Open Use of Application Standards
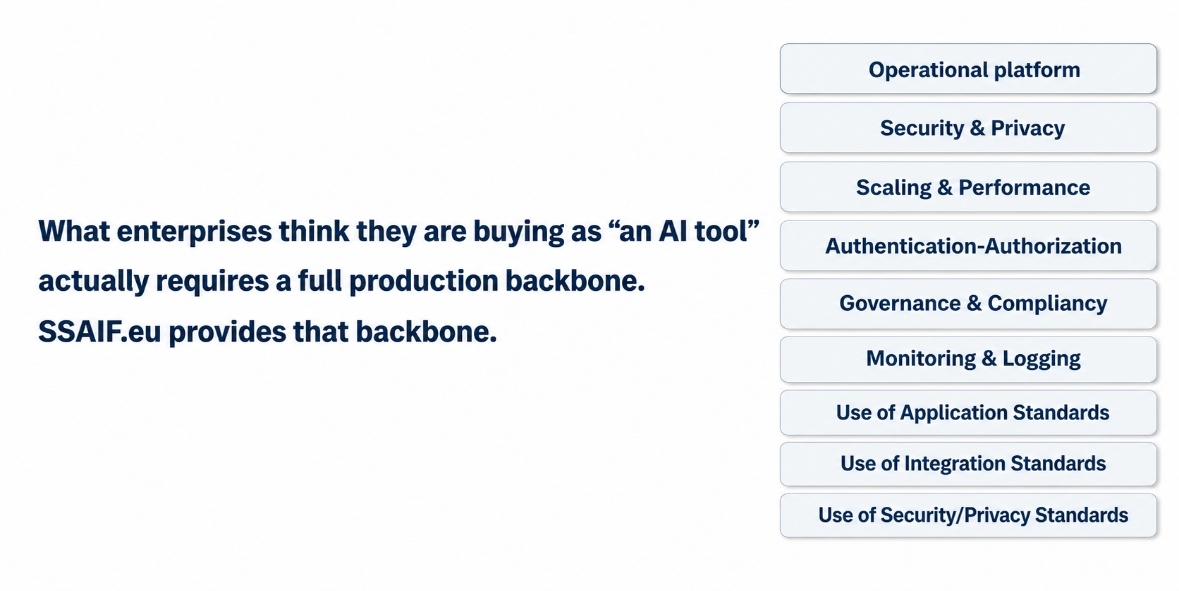The image size is (1179, 591). [968, 413]
